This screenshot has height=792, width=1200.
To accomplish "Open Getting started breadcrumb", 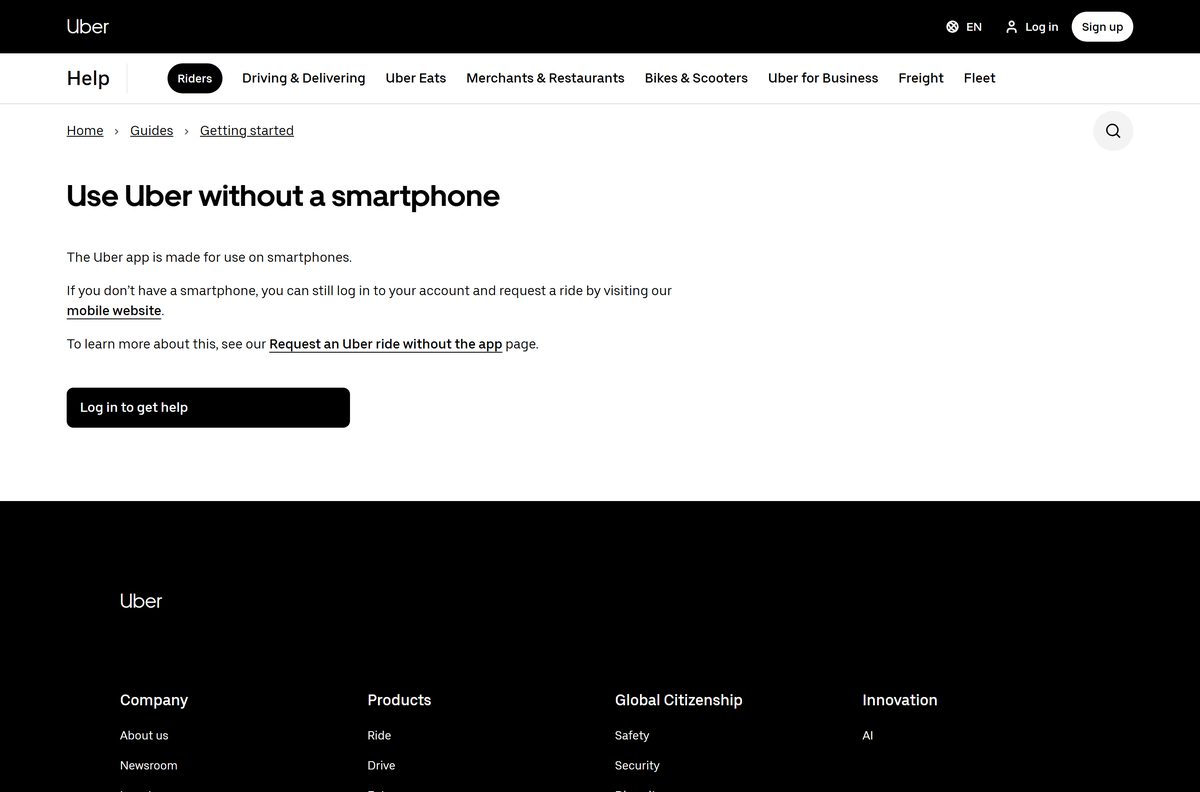I will tap(247, 131).
